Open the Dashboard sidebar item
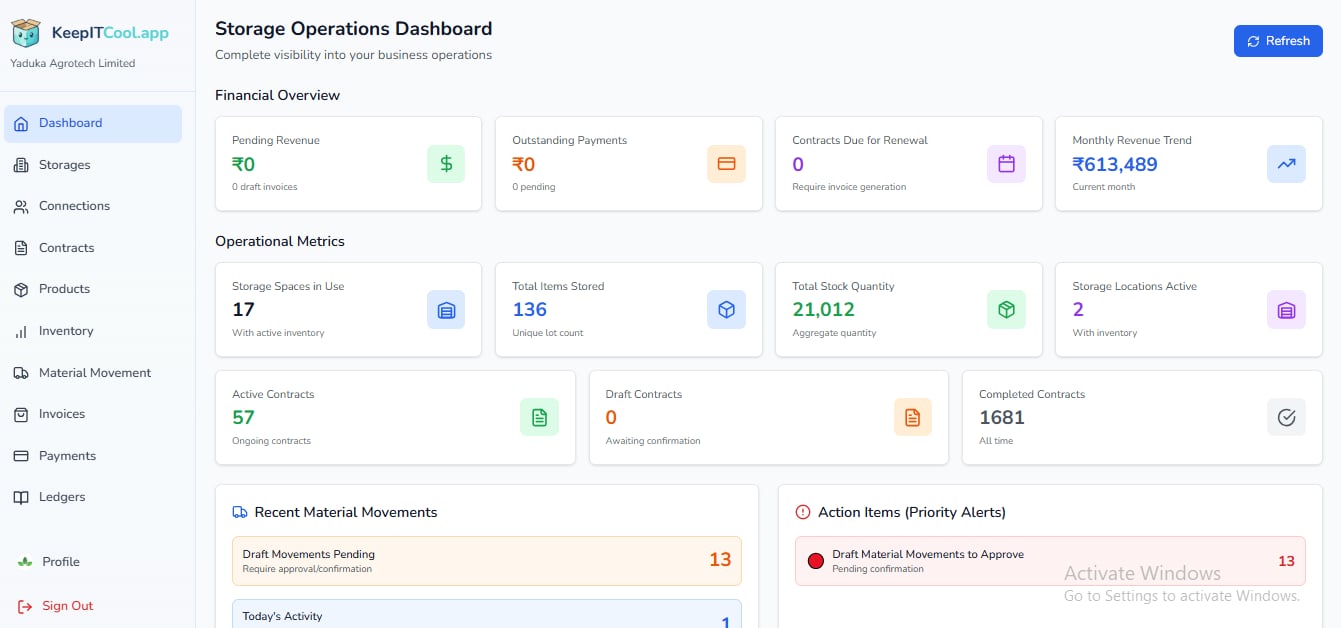The width and height of the screenshot is (1341, 628). click(x=93, y=124)
